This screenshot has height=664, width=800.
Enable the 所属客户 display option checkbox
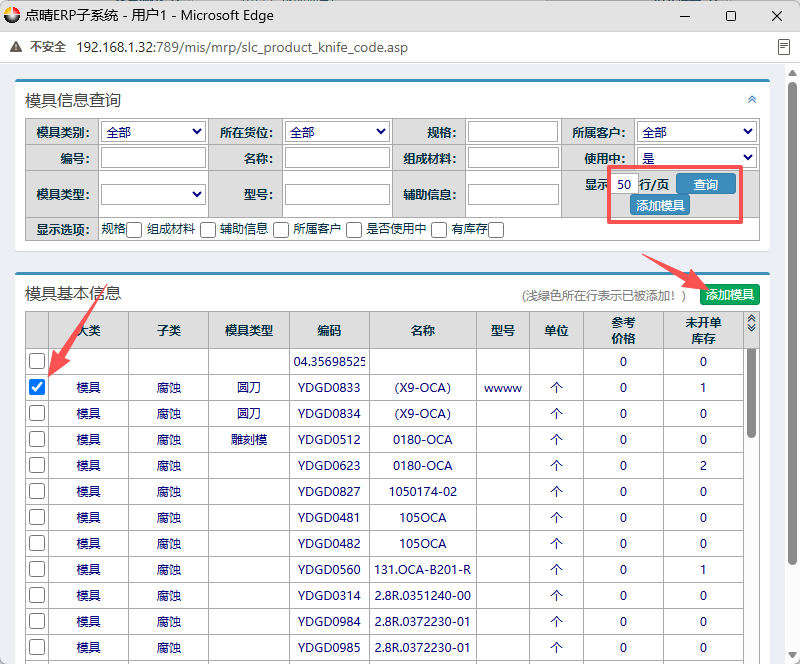point(354,230)
